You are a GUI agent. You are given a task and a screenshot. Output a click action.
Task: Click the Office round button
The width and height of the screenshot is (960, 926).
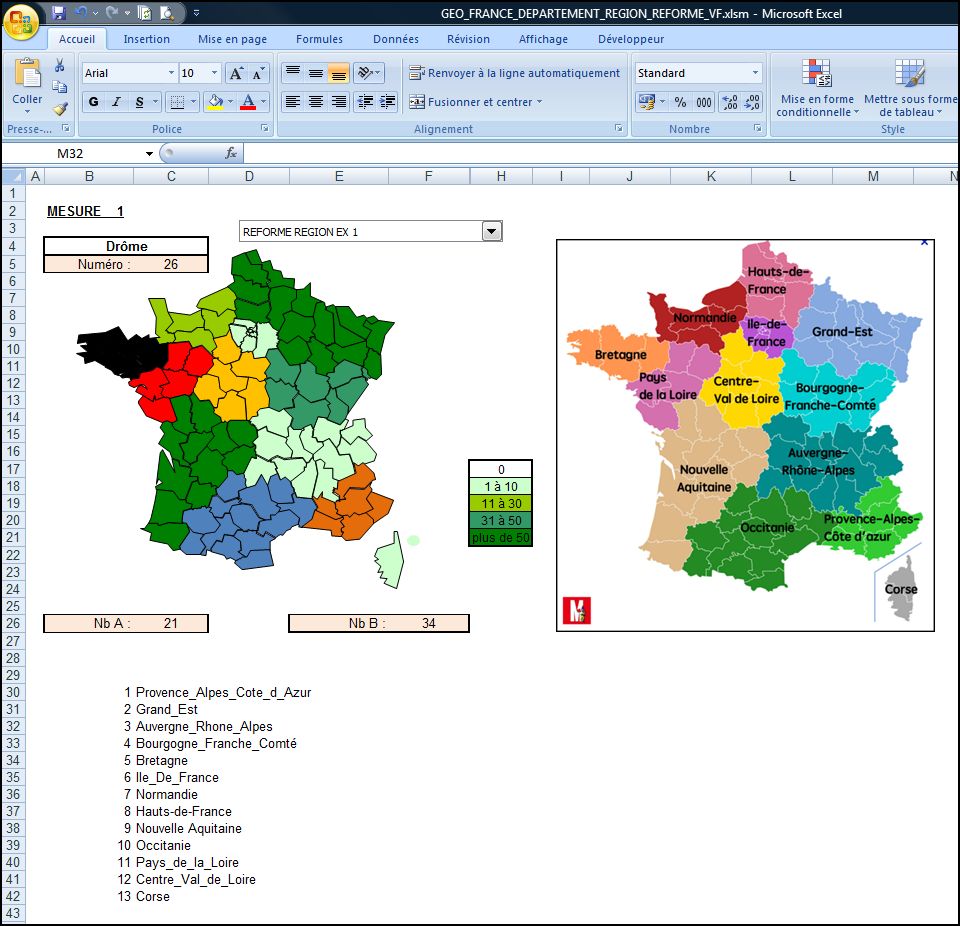20,23
